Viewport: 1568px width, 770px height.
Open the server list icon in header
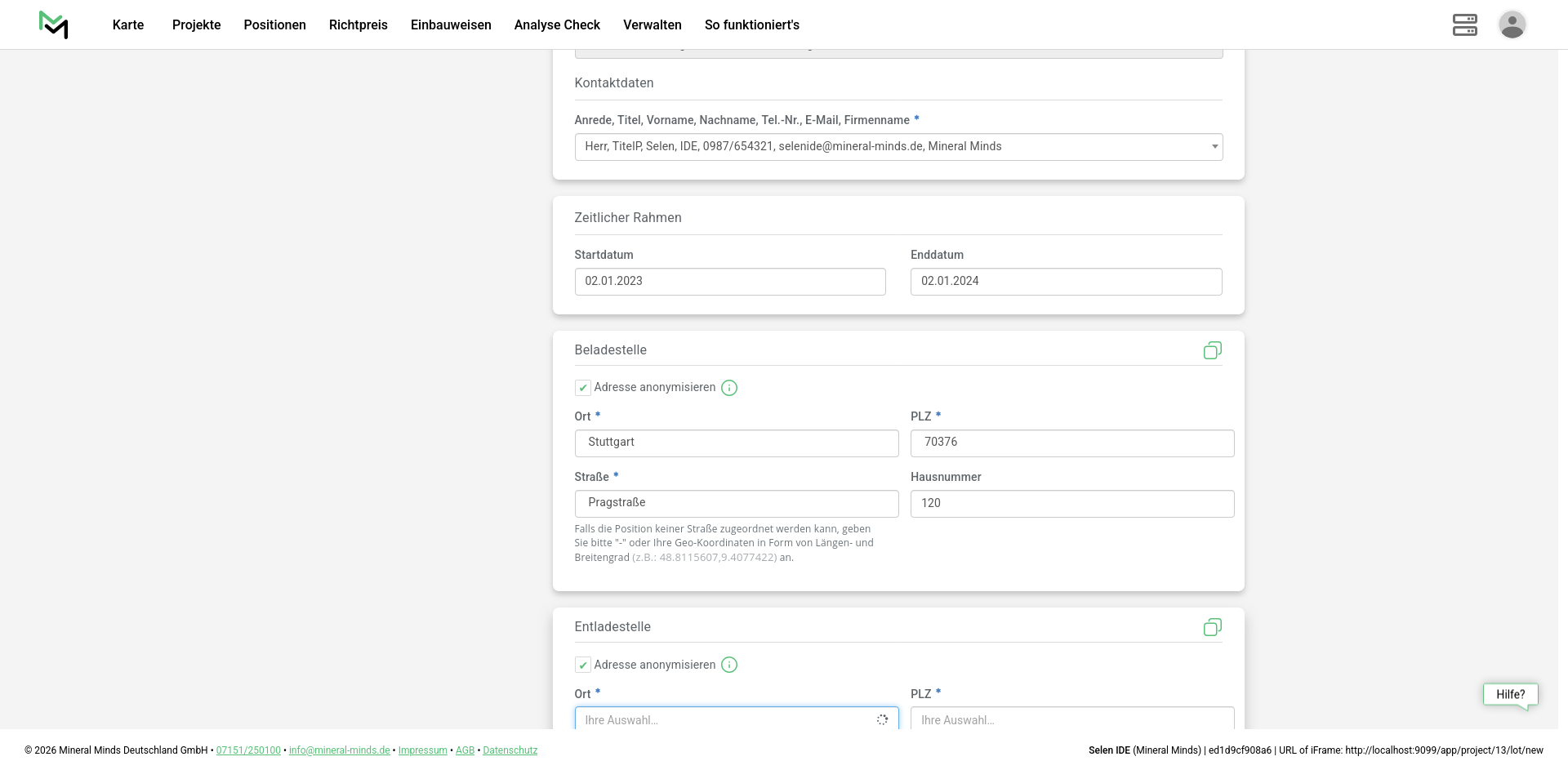click(1464, 24)
